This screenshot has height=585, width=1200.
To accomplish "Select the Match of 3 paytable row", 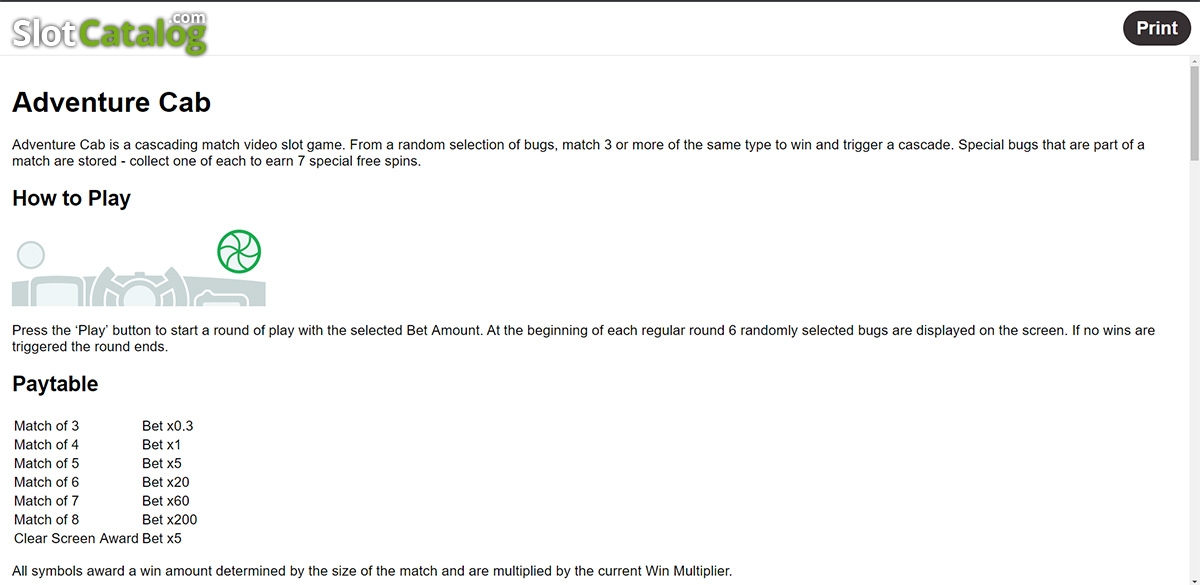I will coord(105,426).
